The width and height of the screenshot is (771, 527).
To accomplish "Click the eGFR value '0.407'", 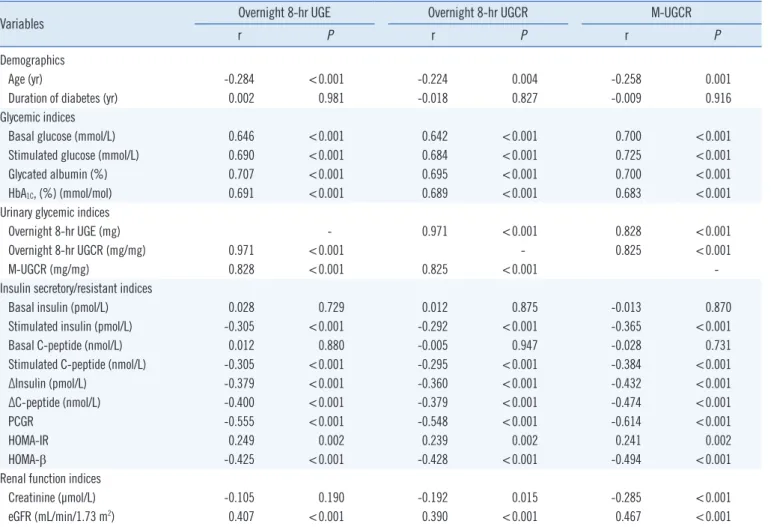I will click(241, 517).
